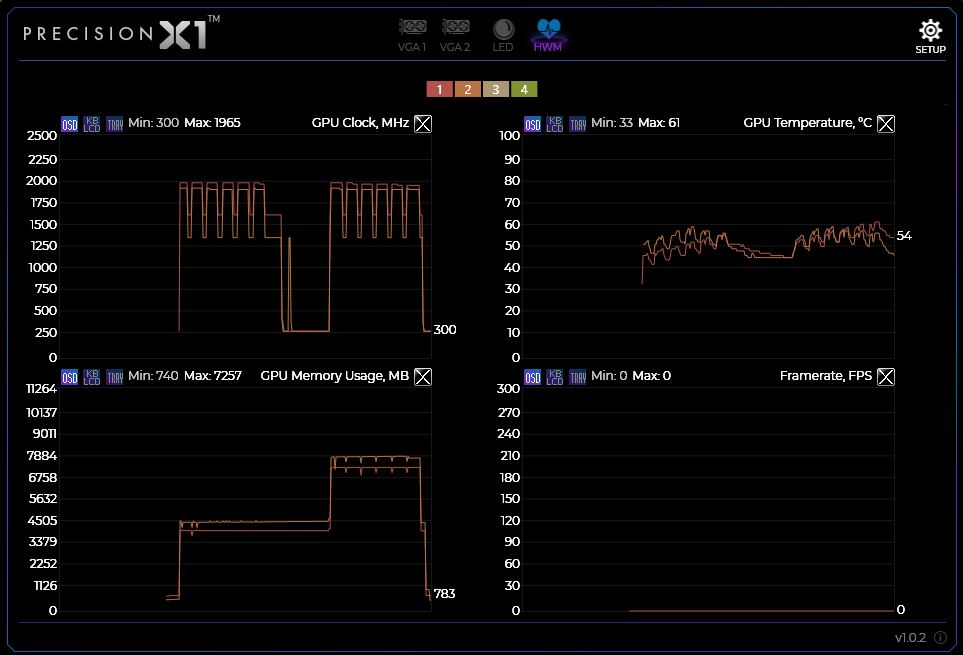This screenshot has width=963, height=655.
Task: Toggle TRAY for GPU Temperature graph
Action: [578, 124]
